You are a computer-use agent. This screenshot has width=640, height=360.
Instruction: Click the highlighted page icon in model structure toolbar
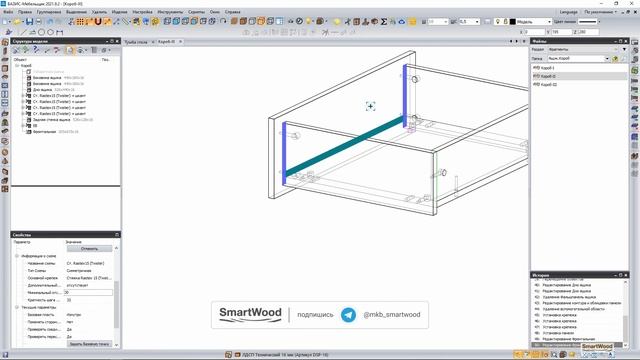[x=70, y=50]
